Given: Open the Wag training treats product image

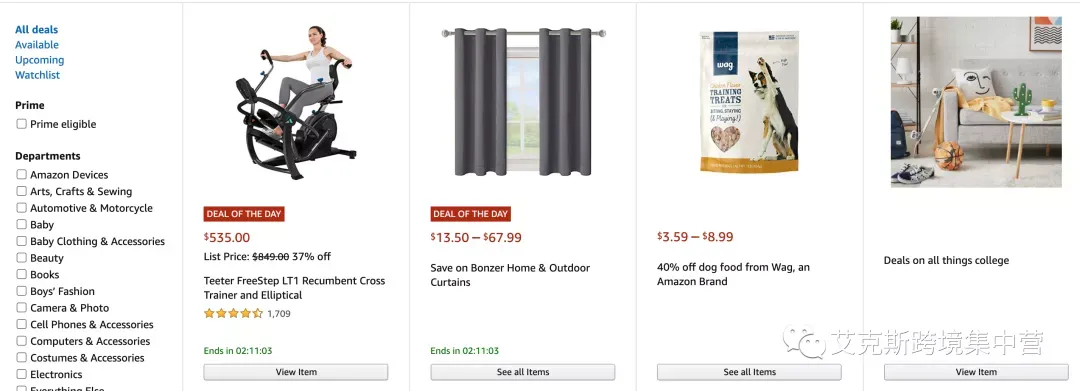Looking at the screenshot, I should [749, 102].
